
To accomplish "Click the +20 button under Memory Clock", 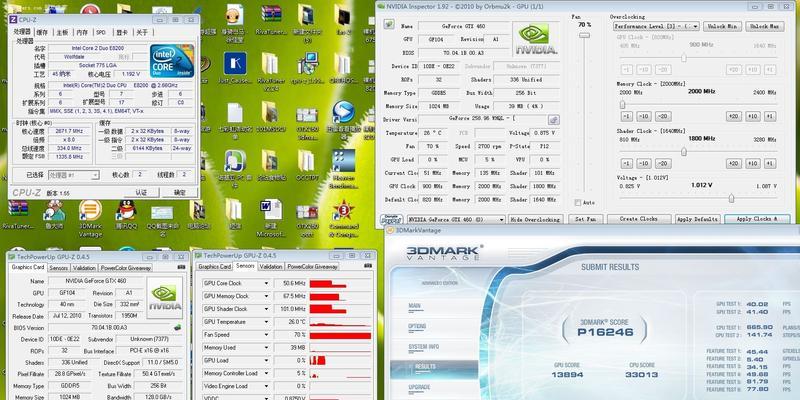I will [x=734, y=116].
